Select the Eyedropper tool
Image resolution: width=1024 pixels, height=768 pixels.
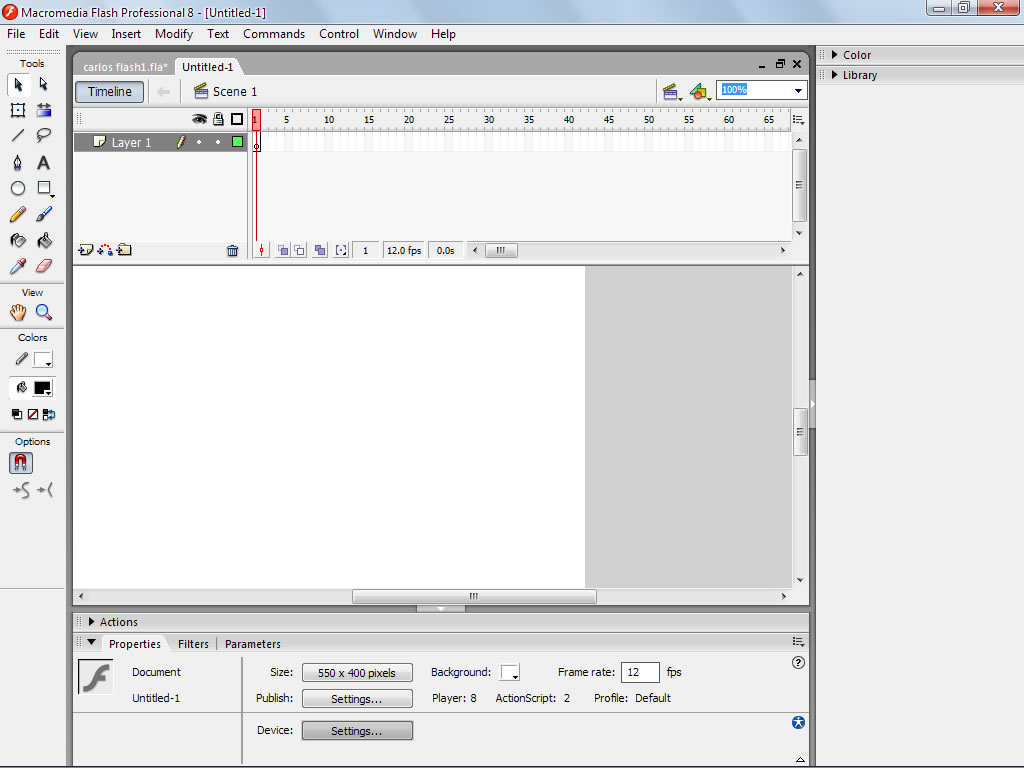tap(18, 266)
